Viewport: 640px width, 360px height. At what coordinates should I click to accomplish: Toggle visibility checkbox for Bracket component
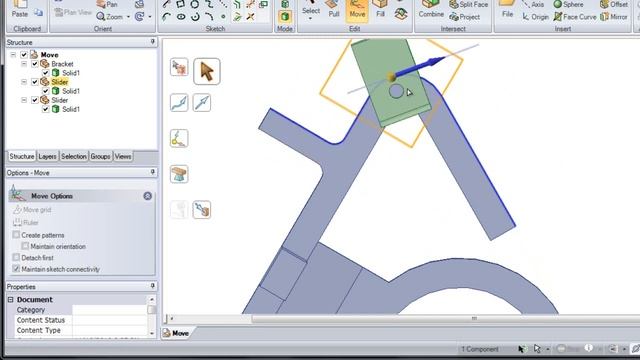click(x=35, y=64)
